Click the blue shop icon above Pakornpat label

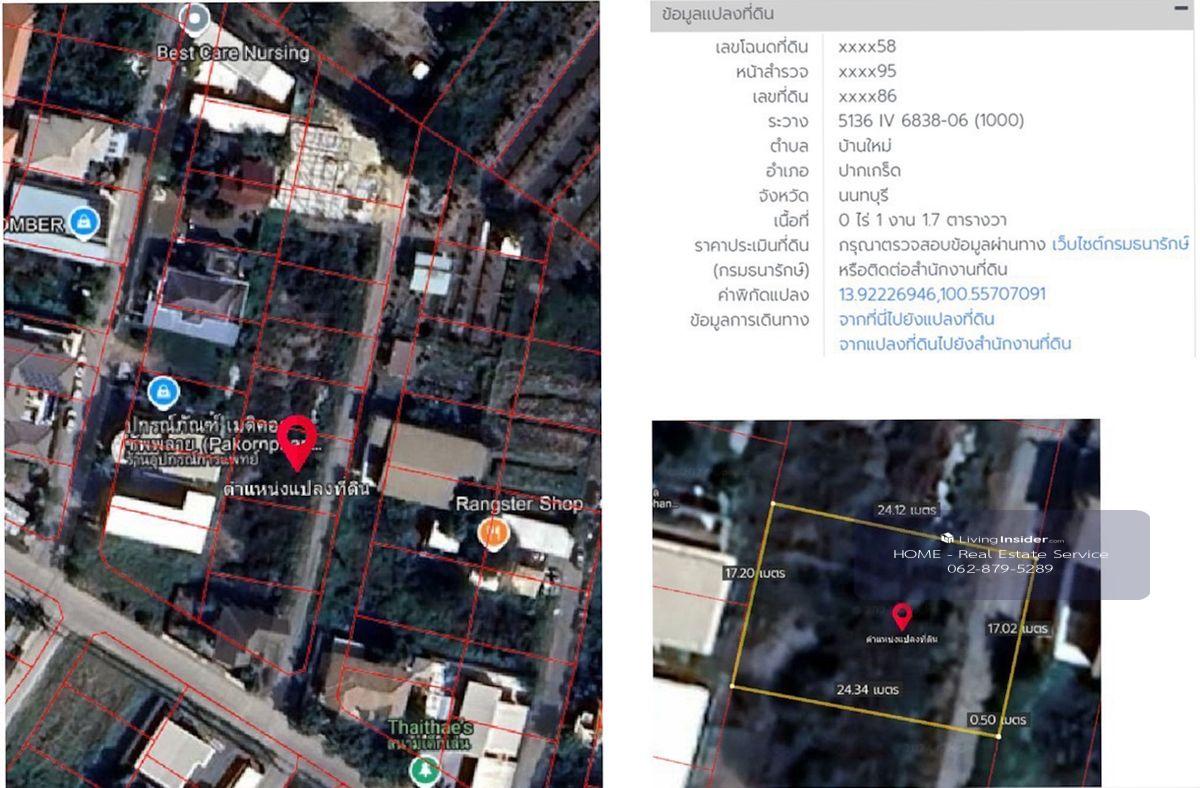click(160, 390)
